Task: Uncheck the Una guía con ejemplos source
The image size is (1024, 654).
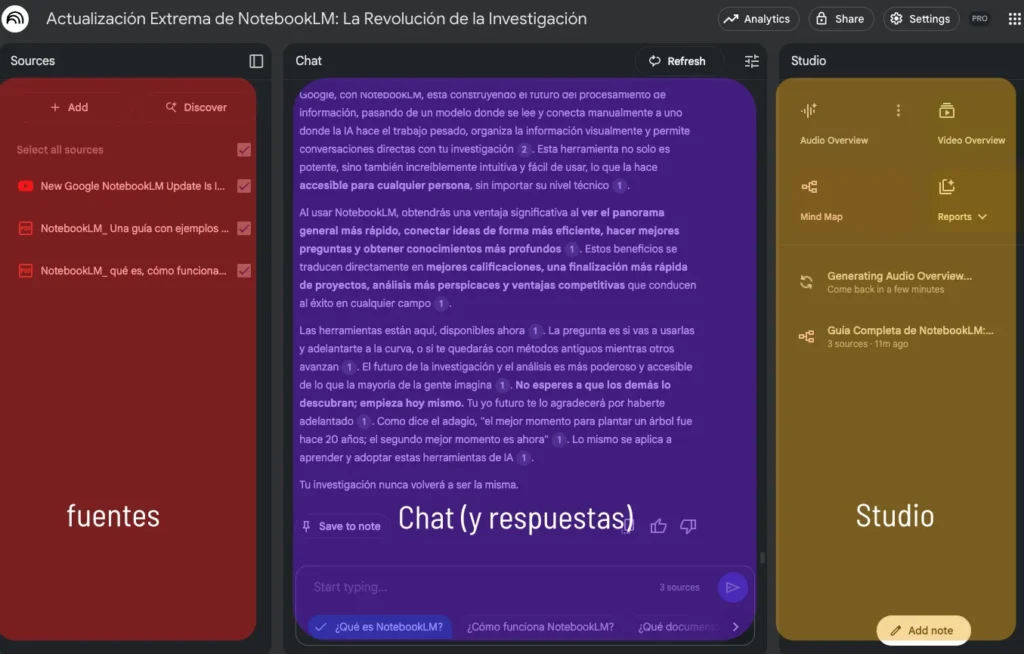Action: click(x=244, y=229)
